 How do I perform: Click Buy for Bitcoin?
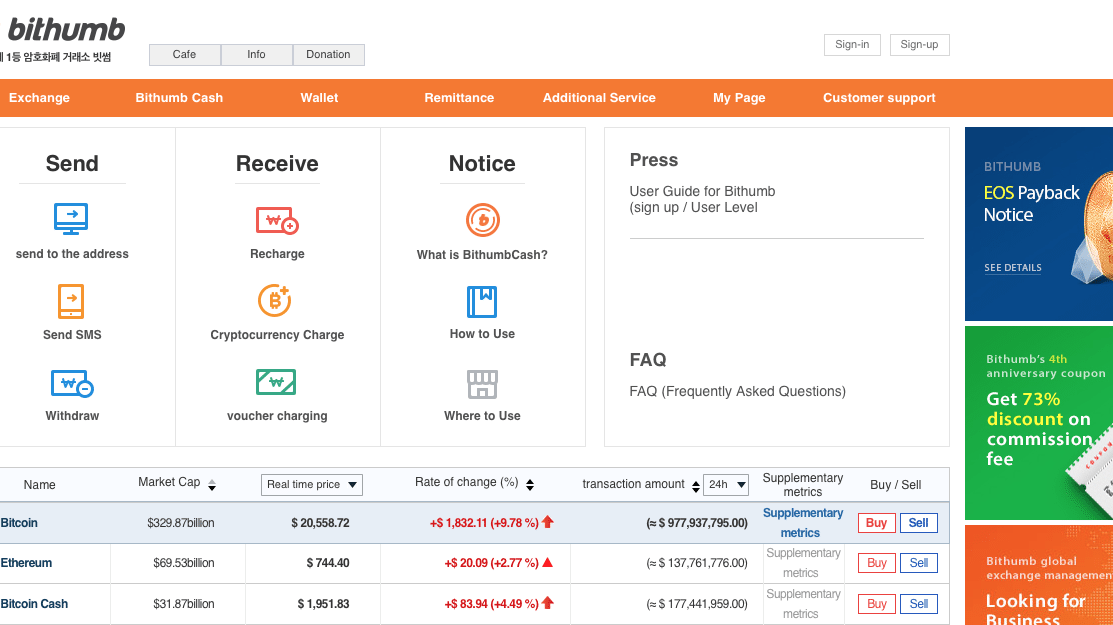[x=877, y=523]
